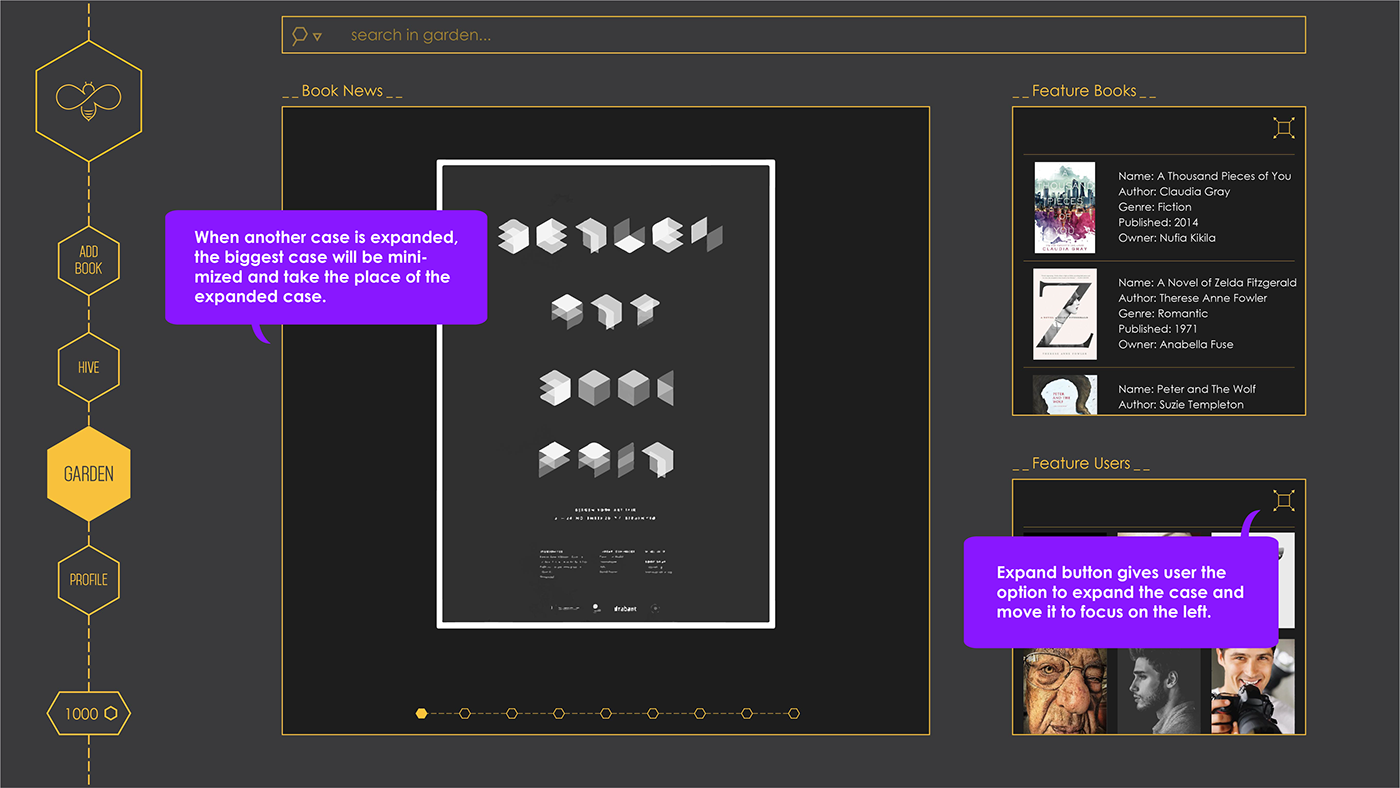Click the Feature Users heading
The width and height of the screenshot is (1400, 788).
pyautogui.click(x=1081, y=464)
